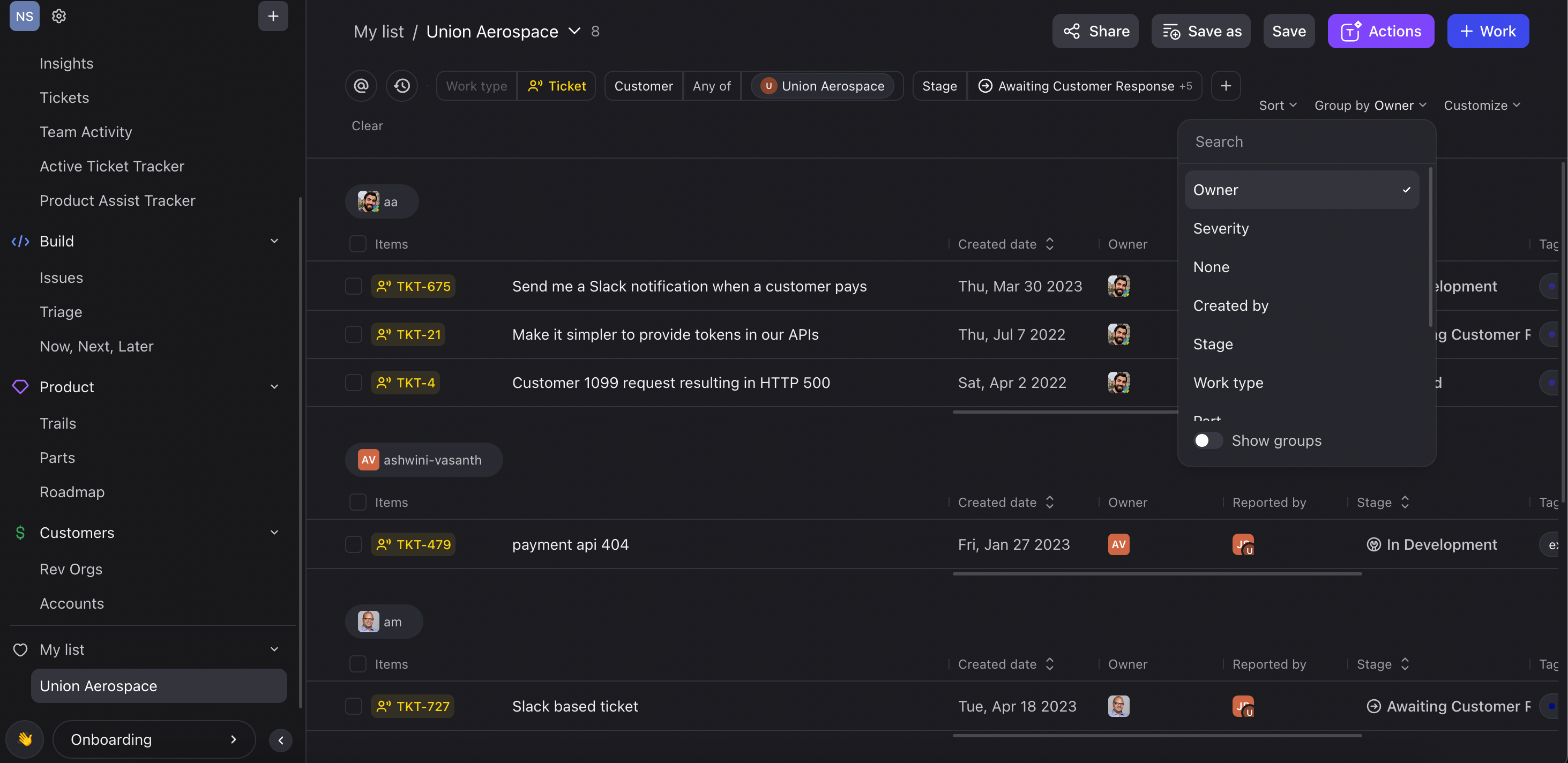Open the Sort dropdown
Screen dimensions: 1568x763
(1277, 105)
